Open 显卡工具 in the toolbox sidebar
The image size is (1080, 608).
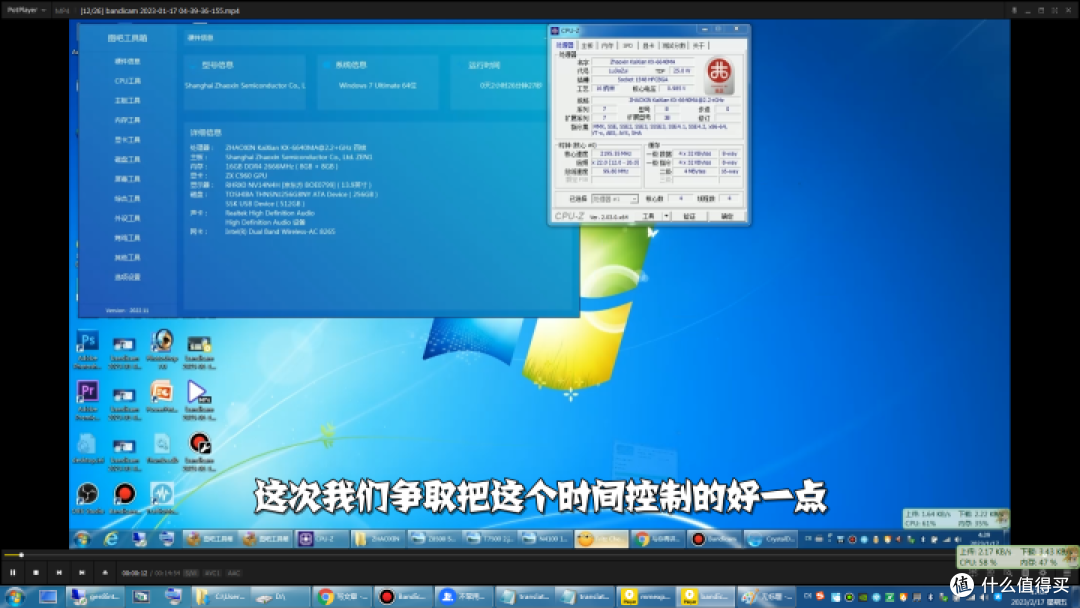127,140
